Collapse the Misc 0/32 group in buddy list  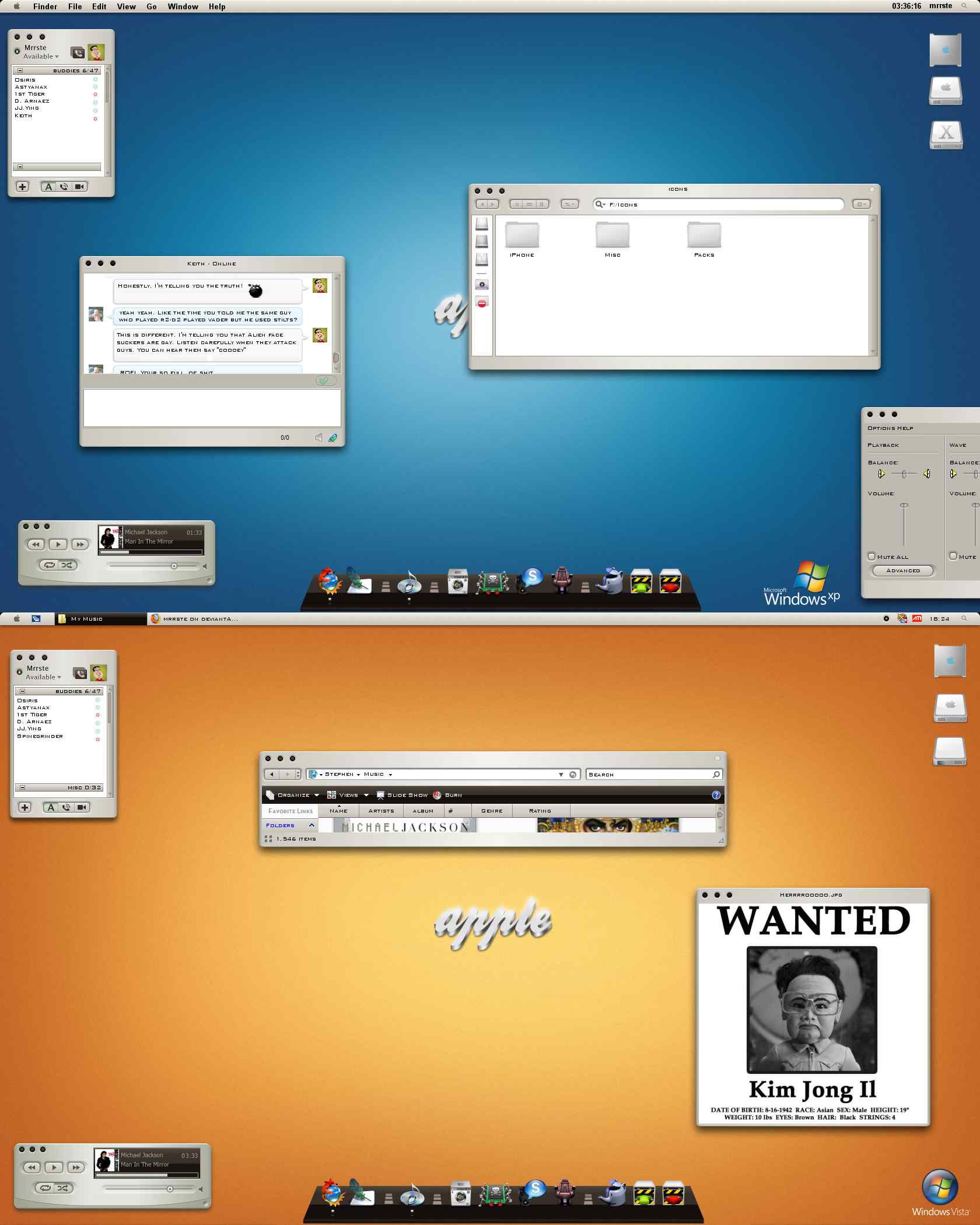(x=22, y=787)
